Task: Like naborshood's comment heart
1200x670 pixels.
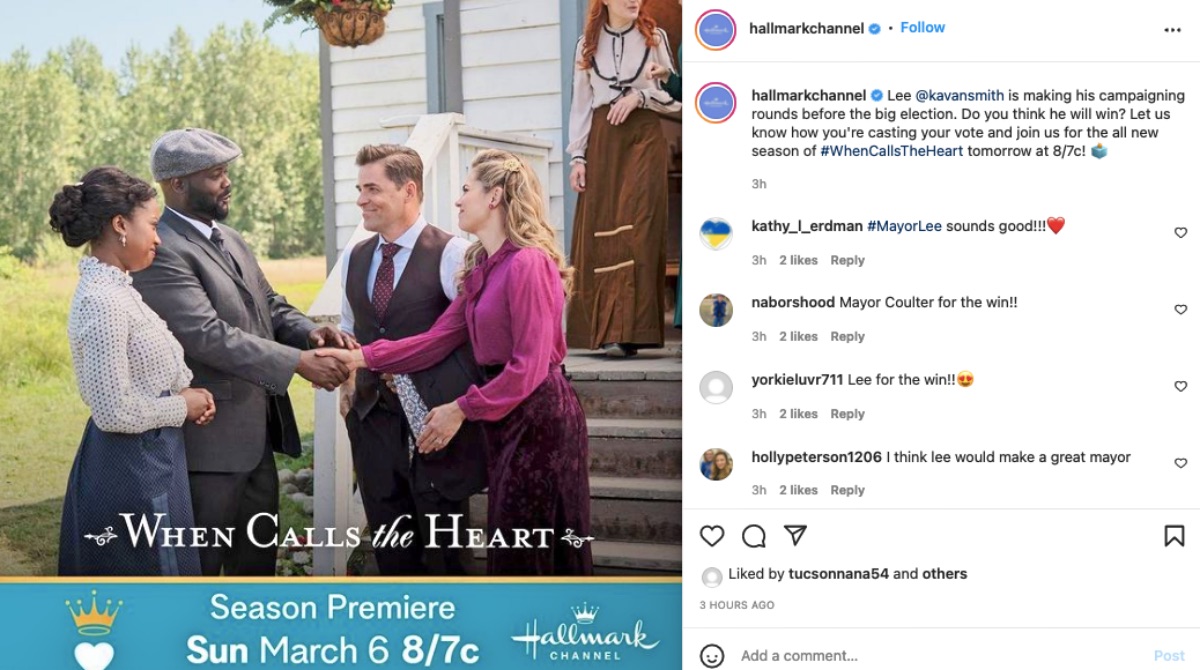Action: click(1180, 310)
